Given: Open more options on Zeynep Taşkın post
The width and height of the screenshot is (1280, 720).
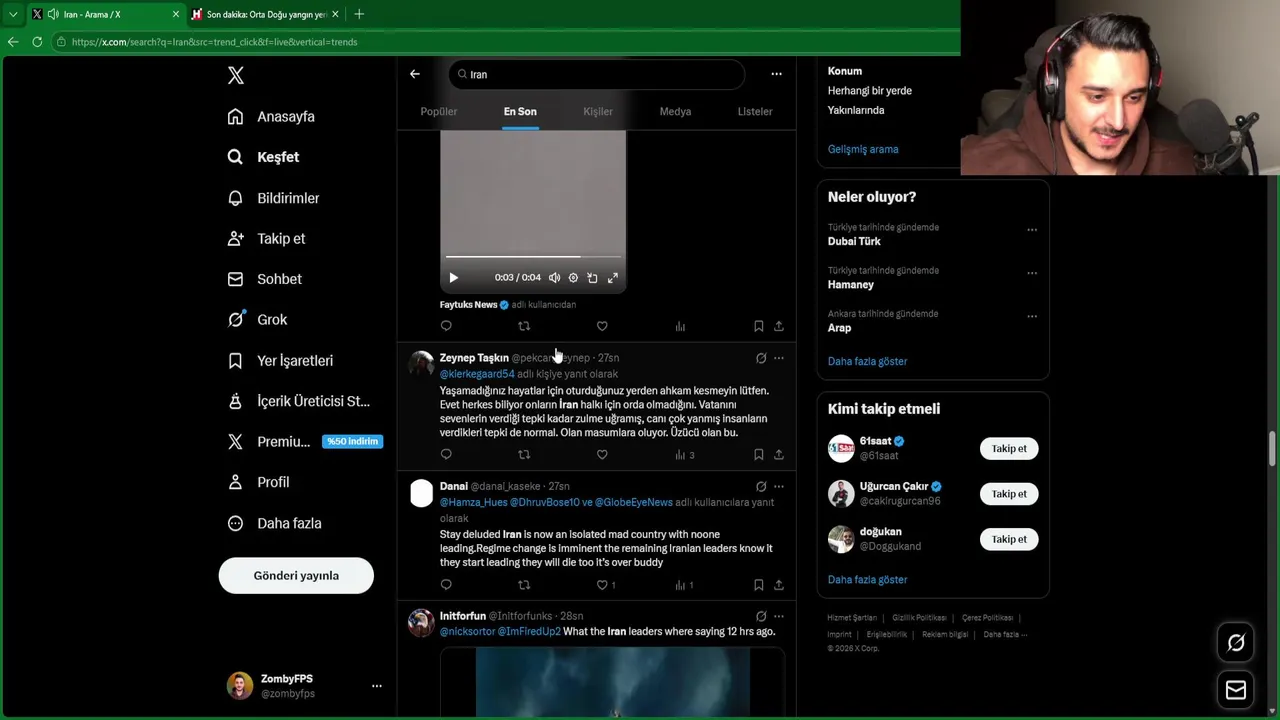Looking at the screenshot, I should (x=779, y=358).
